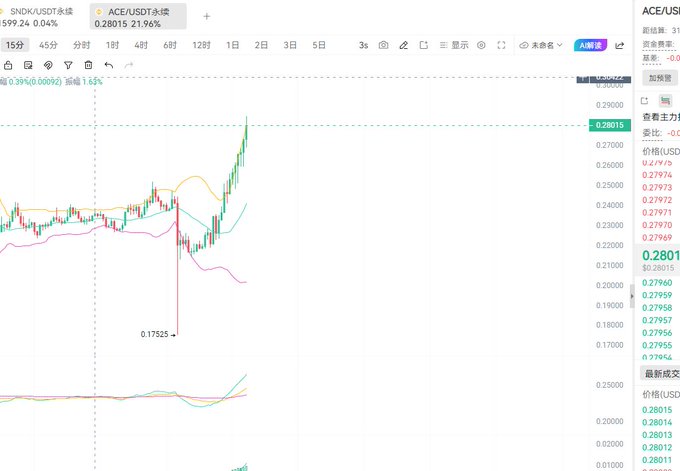Click ask price 0.27974 in order book
The width and height of the screenshot is (680, 471).
point(657,175)
